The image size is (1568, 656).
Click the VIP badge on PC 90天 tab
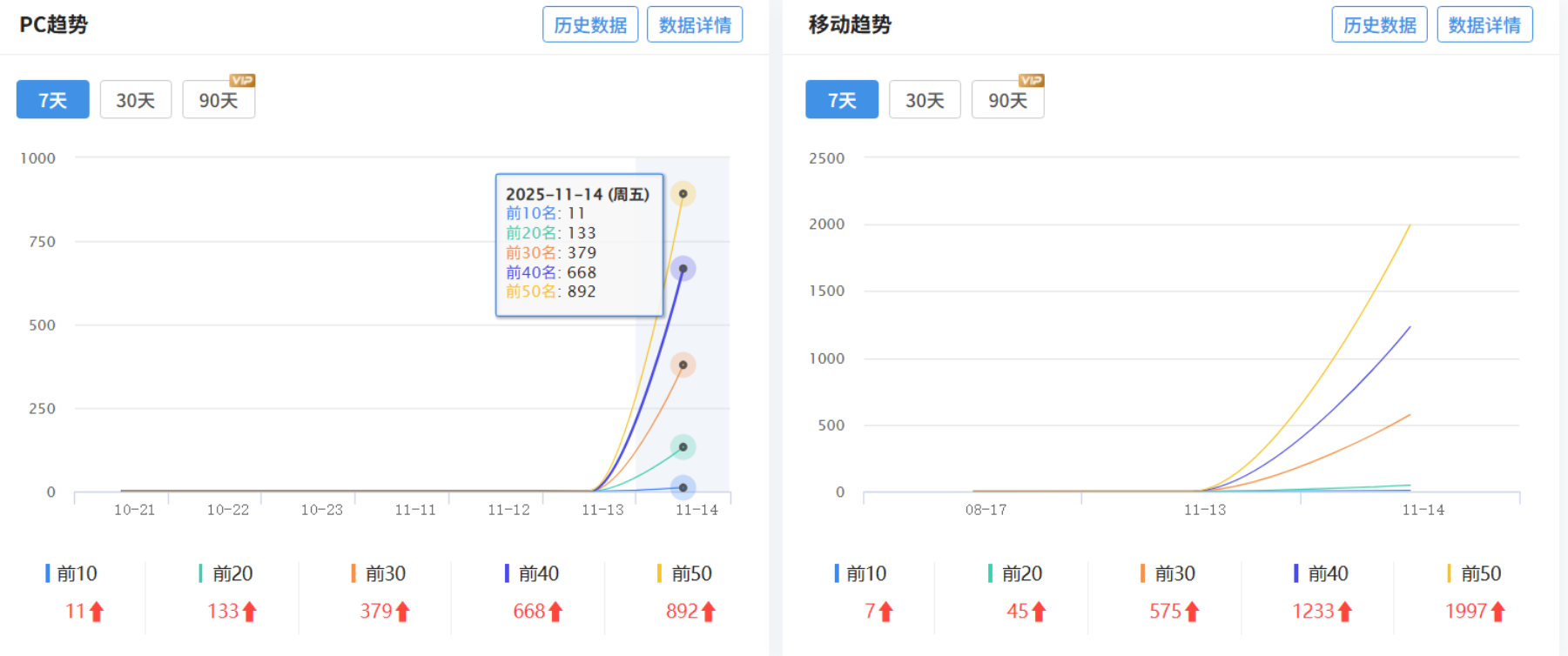[241, 80]
